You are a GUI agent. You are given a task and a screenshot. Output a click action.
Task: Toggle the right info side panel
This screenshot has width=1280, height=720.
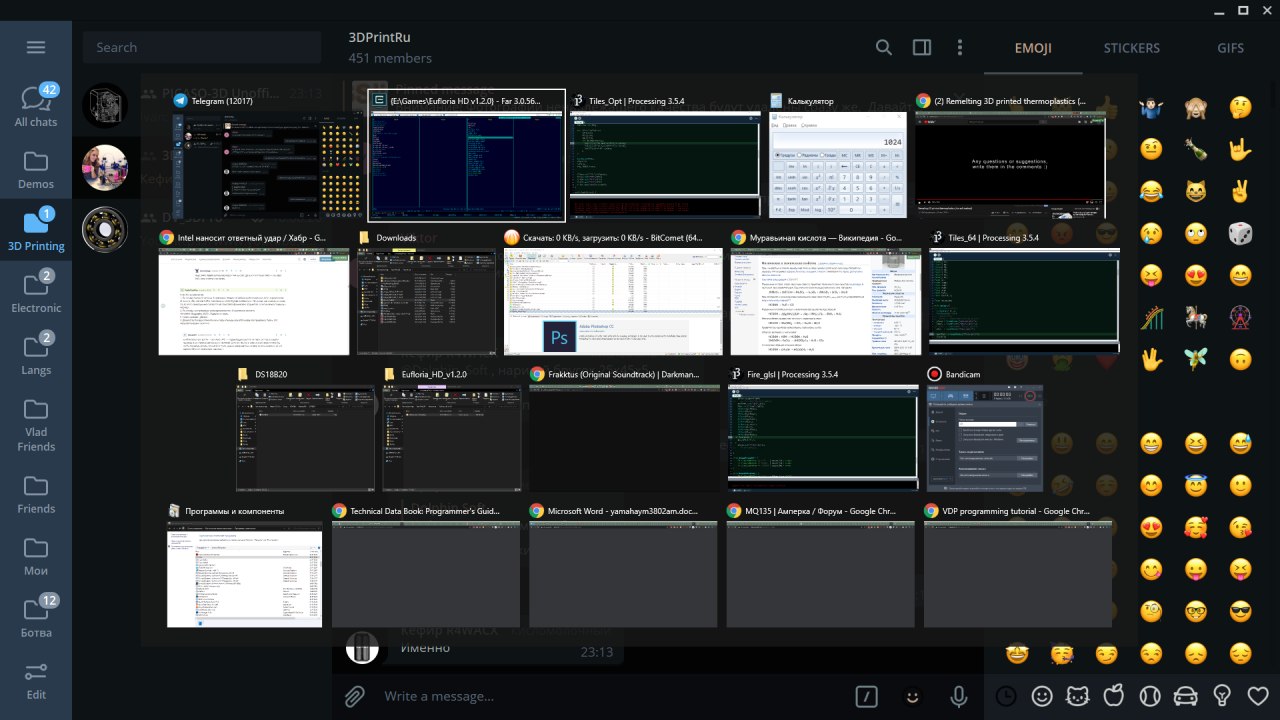click(922, 47)
